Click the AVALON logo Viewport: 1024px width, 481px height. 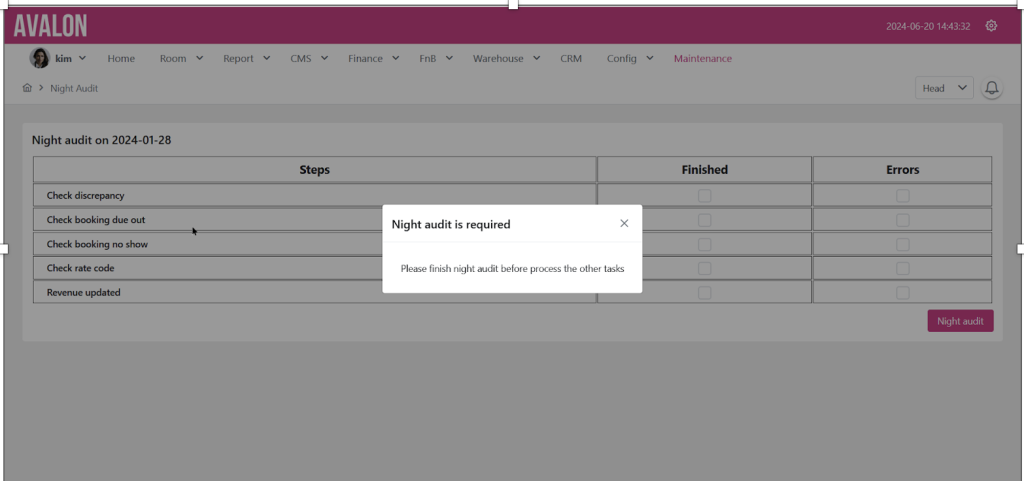50,26
